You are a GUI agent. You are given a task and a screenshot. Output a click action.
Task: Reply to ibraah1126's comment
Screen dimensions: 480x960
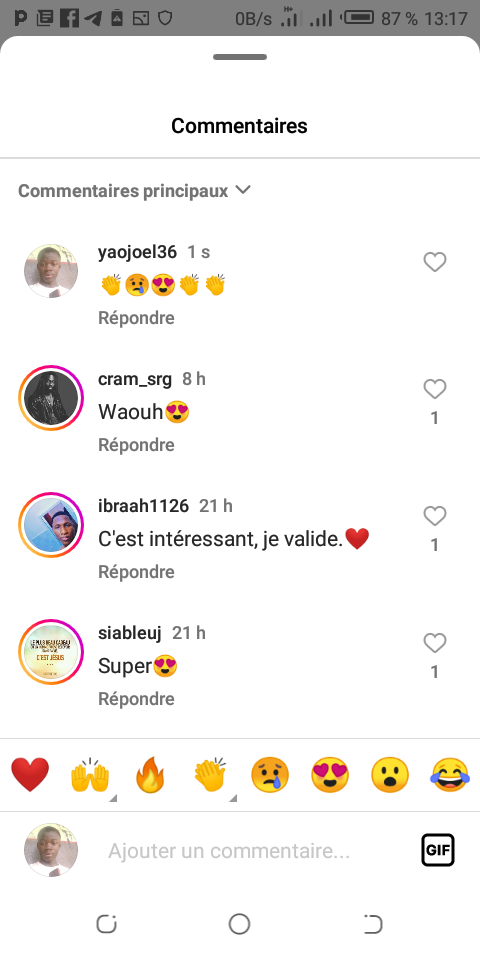coord(137,572)
